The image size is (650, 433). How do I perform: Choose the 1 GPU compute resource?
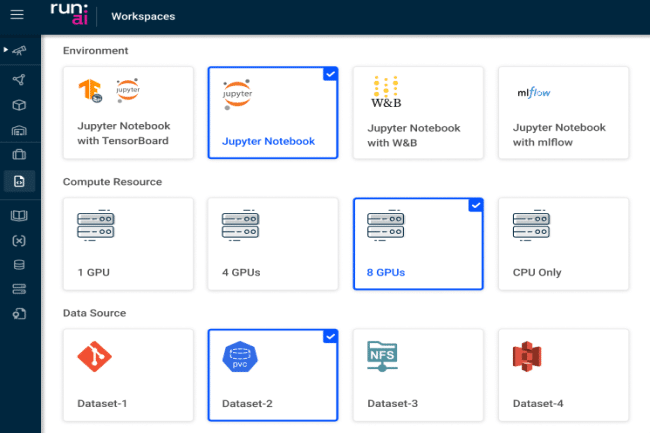click(x=128, y=244)
